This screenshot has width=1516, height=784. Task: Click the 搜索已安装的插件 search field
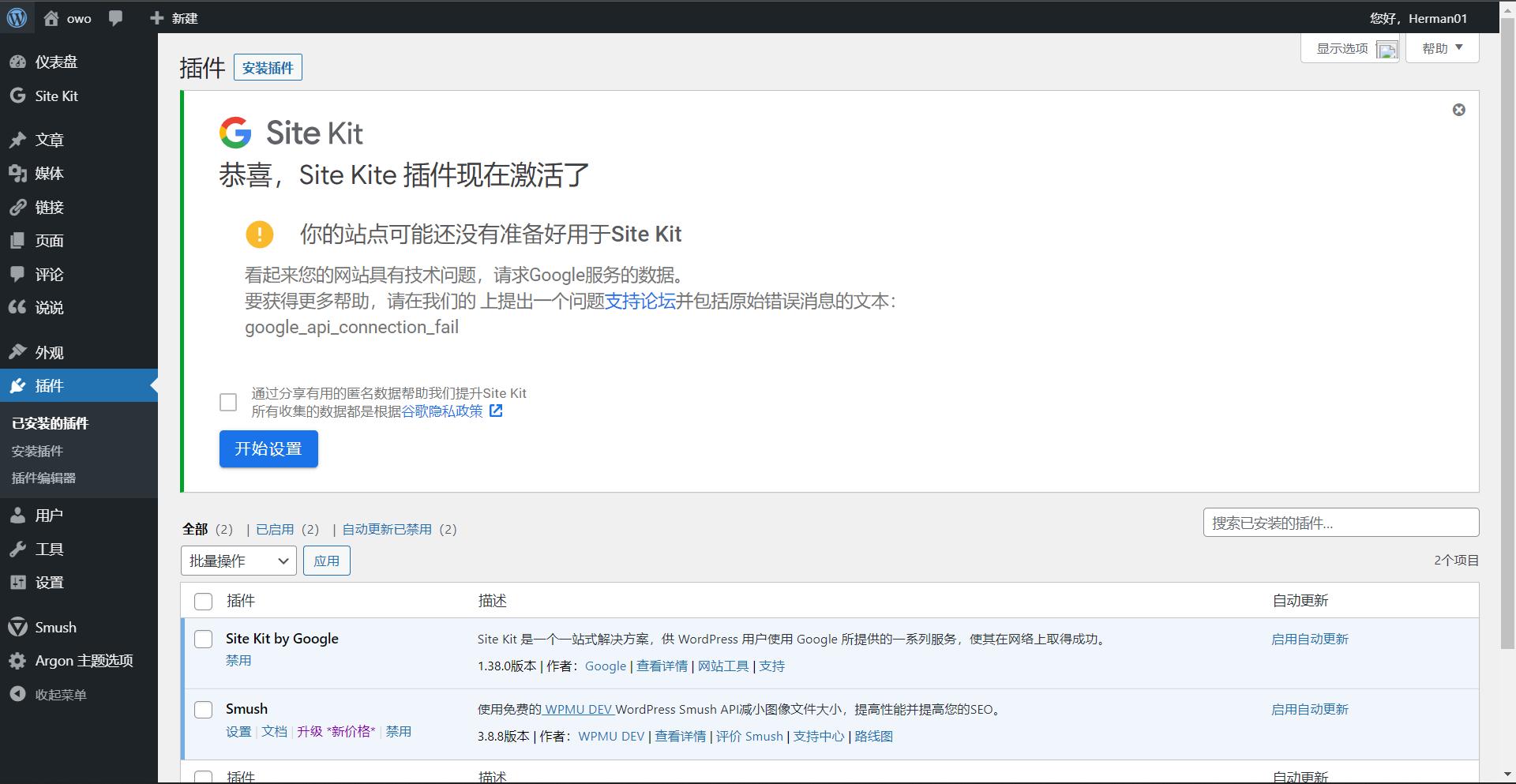pos(1340,522)
